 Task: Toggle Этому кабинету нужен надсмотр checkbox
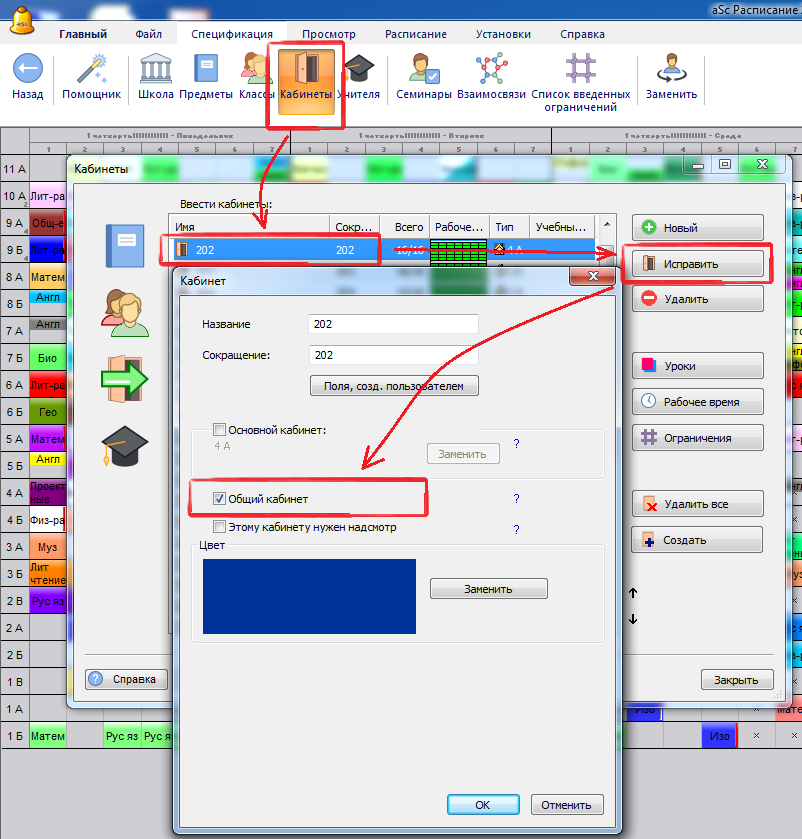click(220, 527)
